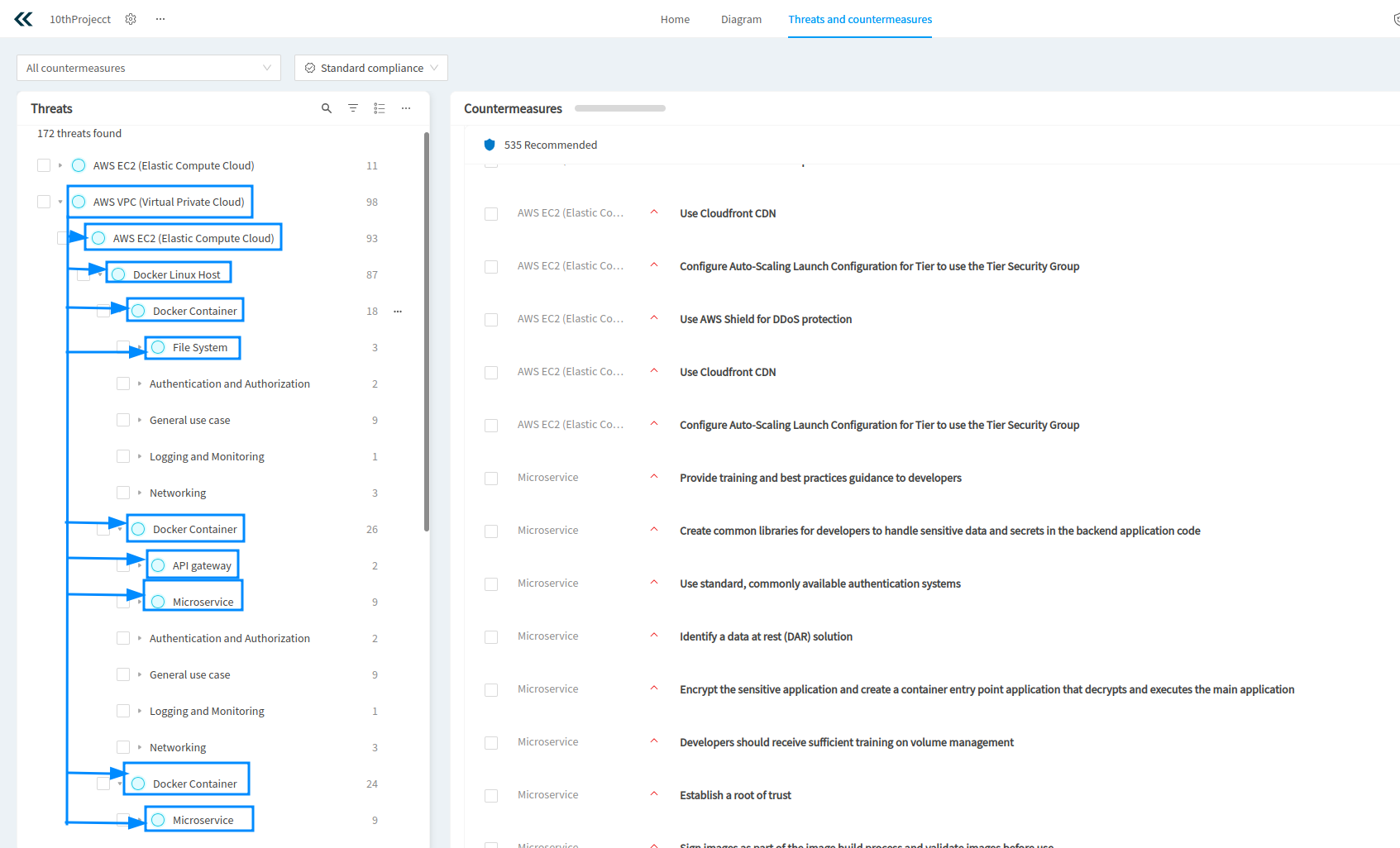Collapse the AWS VPC tree node
Viewport: 1400px width, 848px height.
[60, 202]
